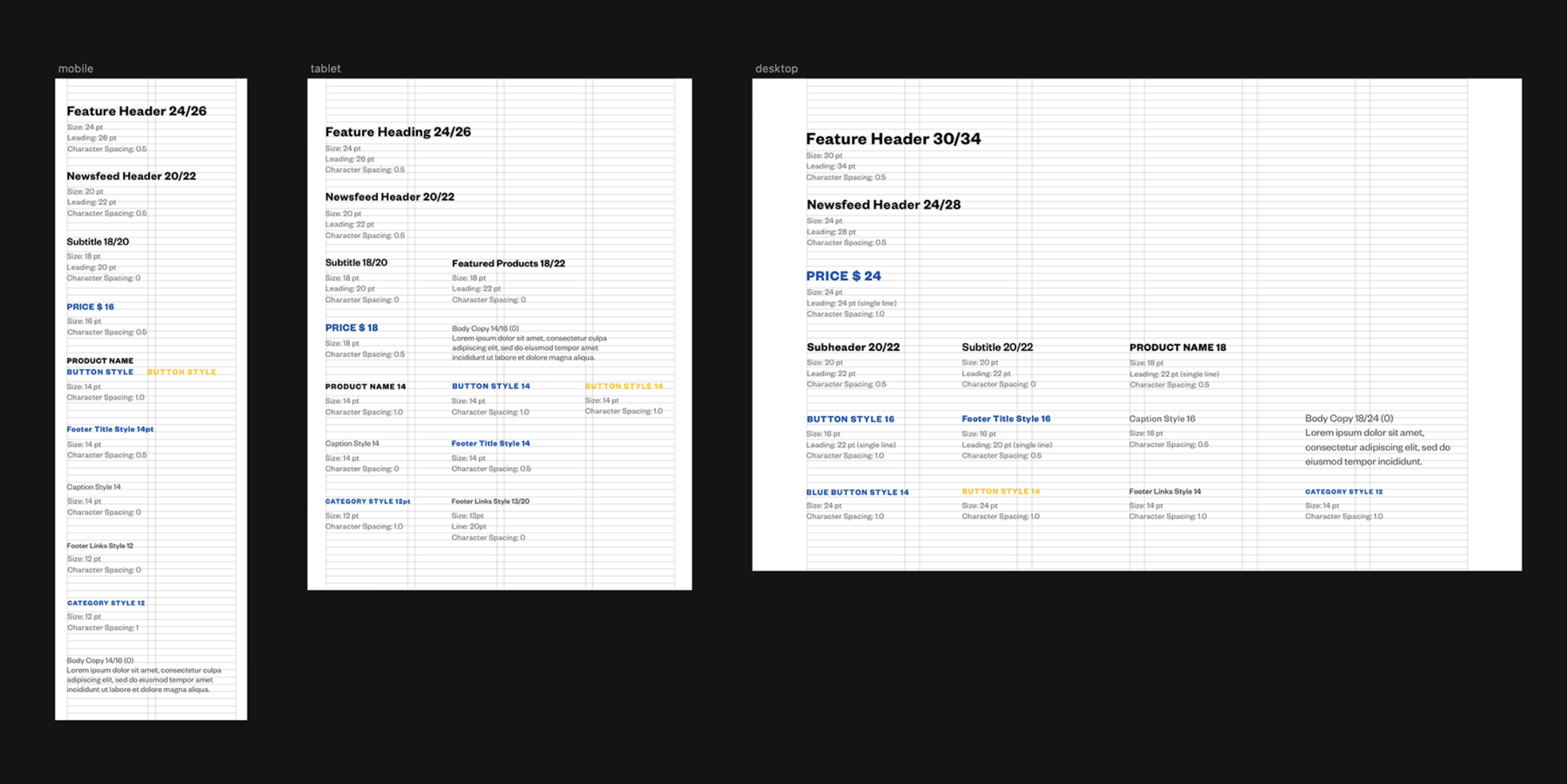Screen dimensions: 1567x784
Task: Click the yellow BUTTON STYLE on mobile
Action: click(x=181, y=372)
